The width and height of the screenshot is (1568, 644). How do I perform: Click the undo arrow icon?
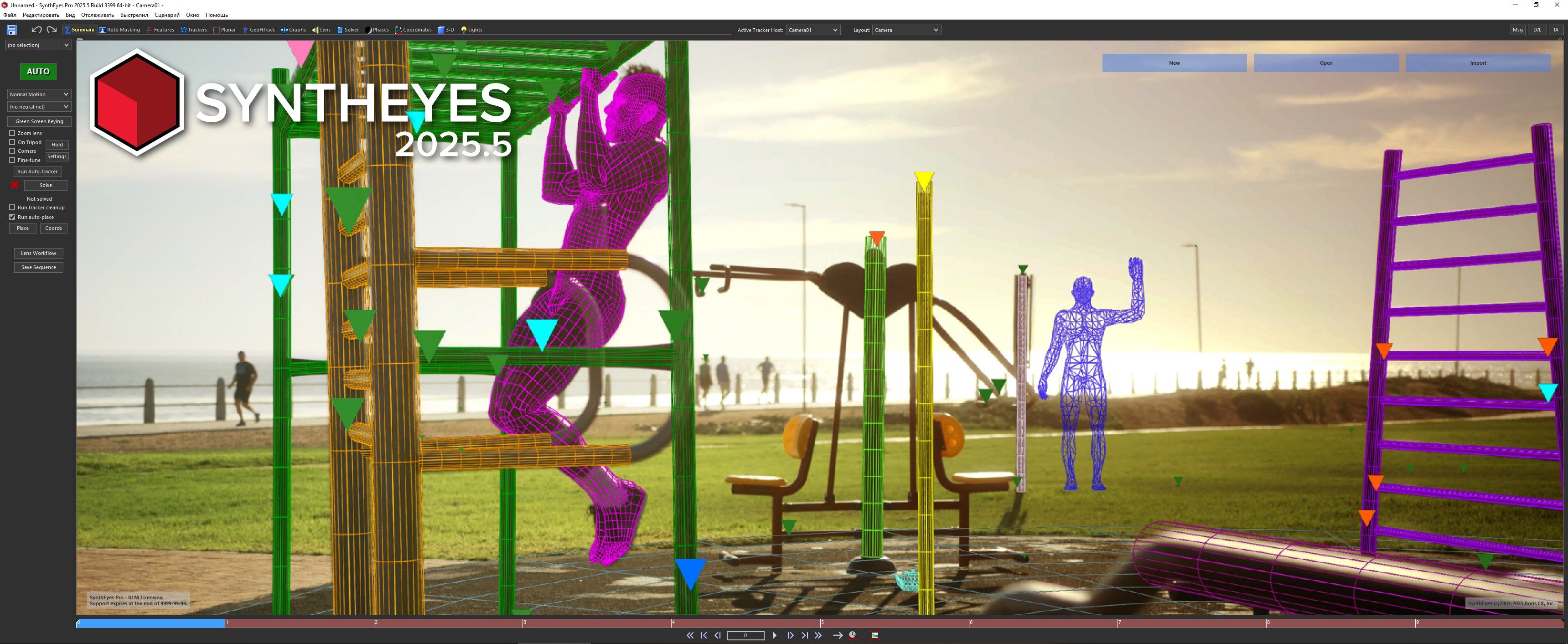coord(36,29)
